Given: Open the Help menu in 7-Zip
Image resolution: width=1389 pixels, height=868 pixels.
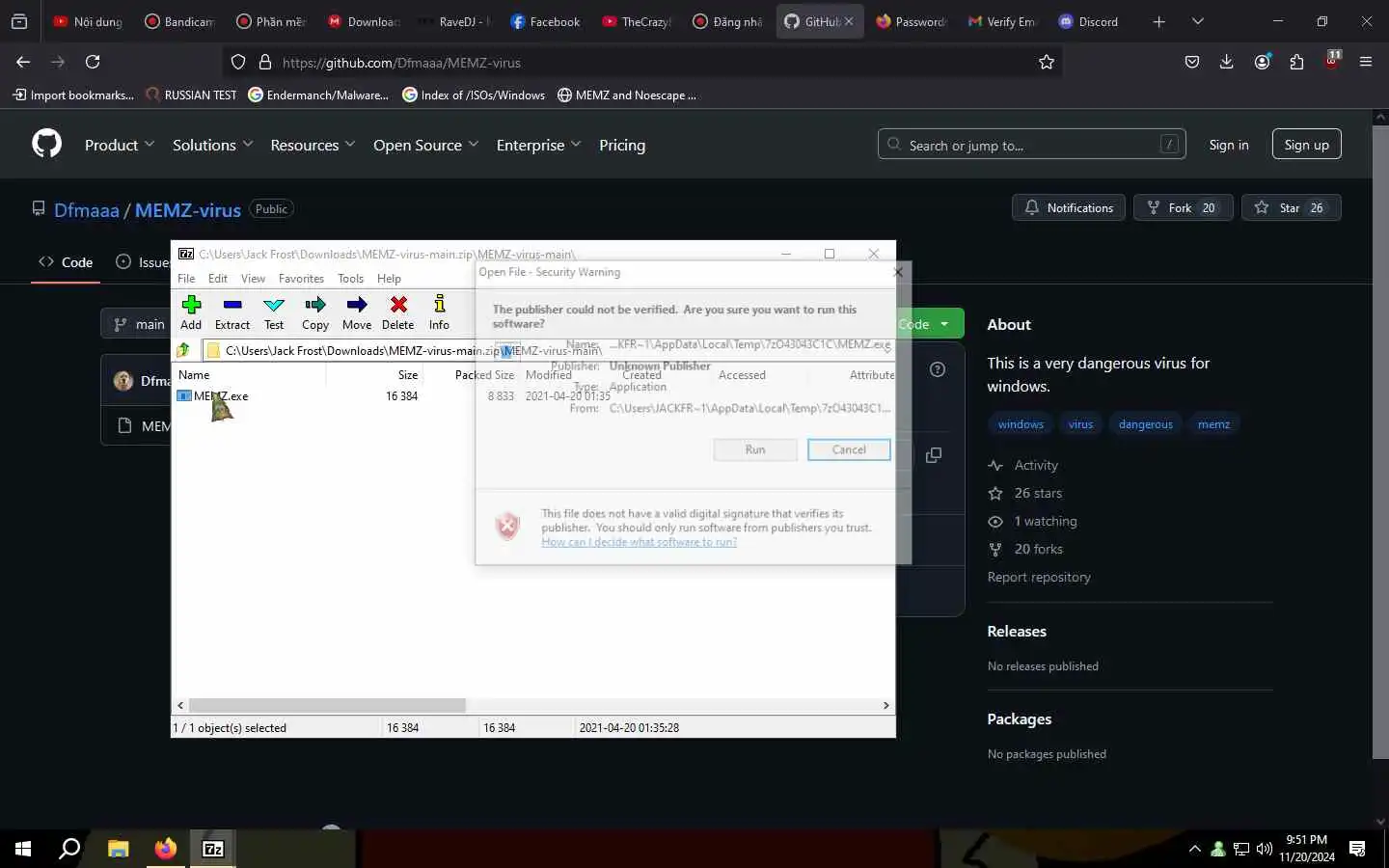Looking at the screenshot, I should (x=389, y=278).
